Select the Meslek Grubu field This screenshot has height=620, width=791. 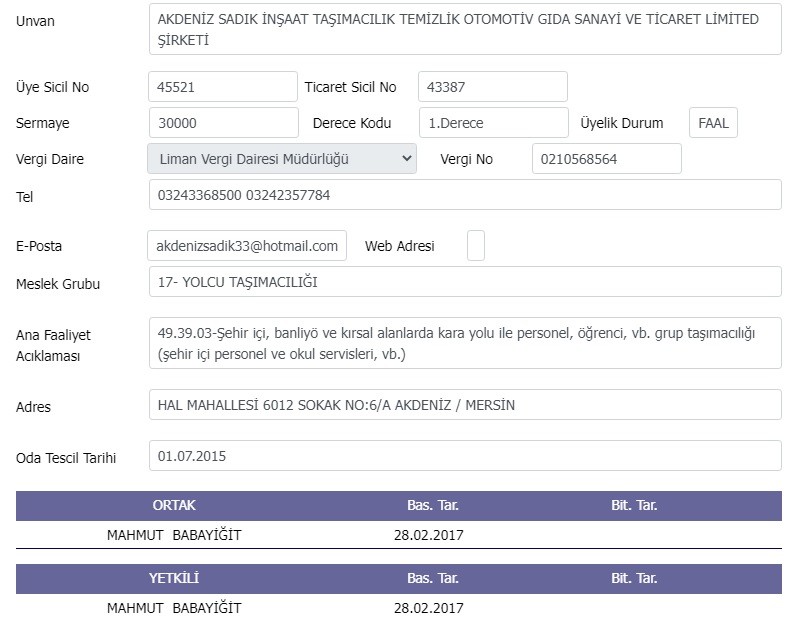(x=464, y=282)
